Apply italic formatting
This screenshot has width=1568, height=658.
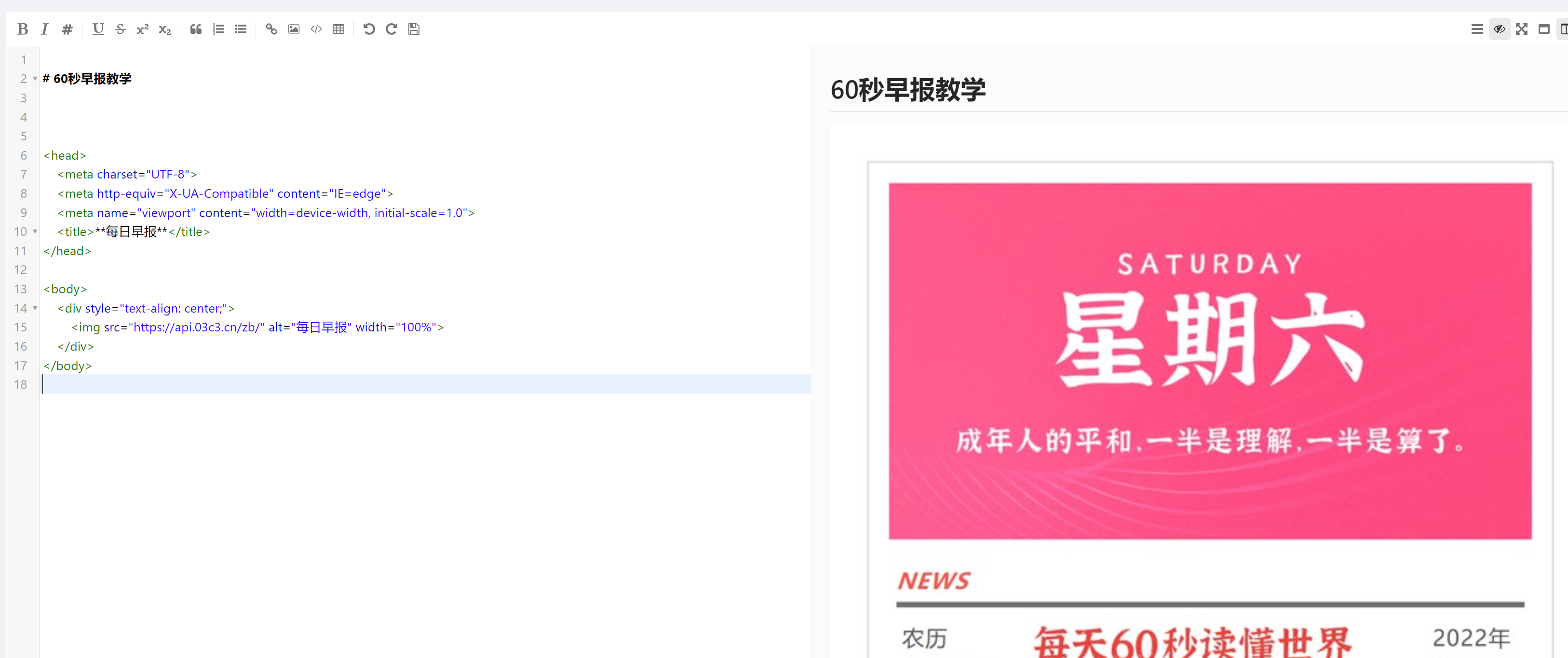(x=44, y=29)
